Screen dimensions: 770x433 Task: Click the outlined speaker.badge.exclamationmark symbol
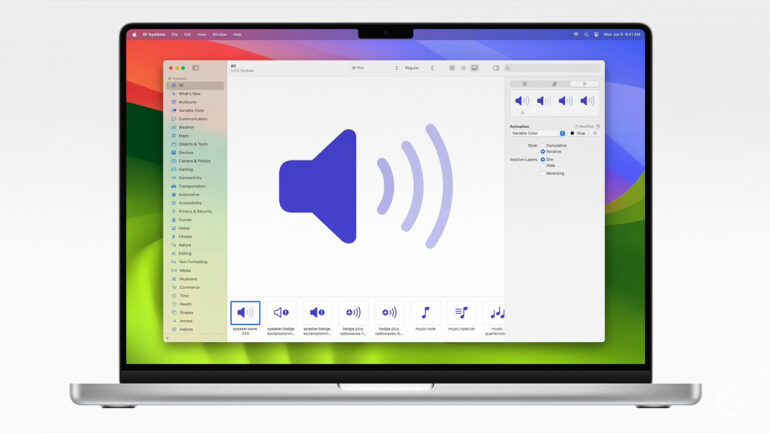coord(281,313)
